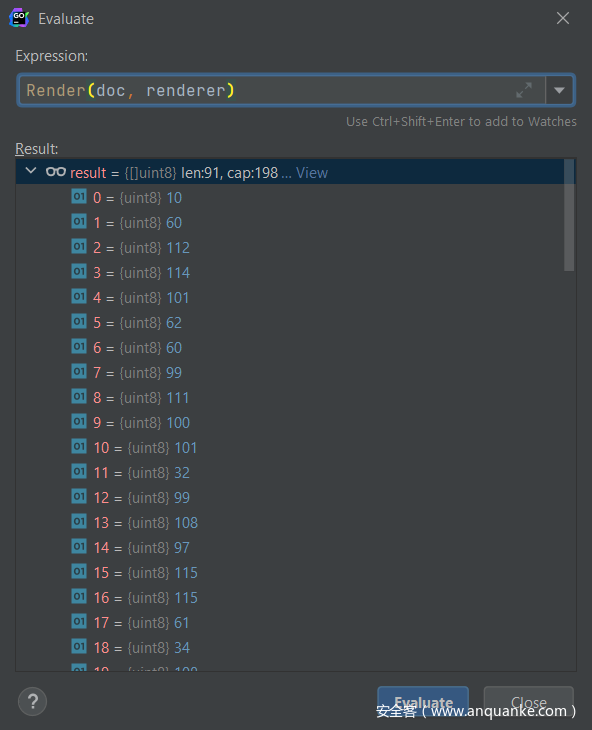Click the View link for result value
The image size is (592, 730).
(312, 173)
